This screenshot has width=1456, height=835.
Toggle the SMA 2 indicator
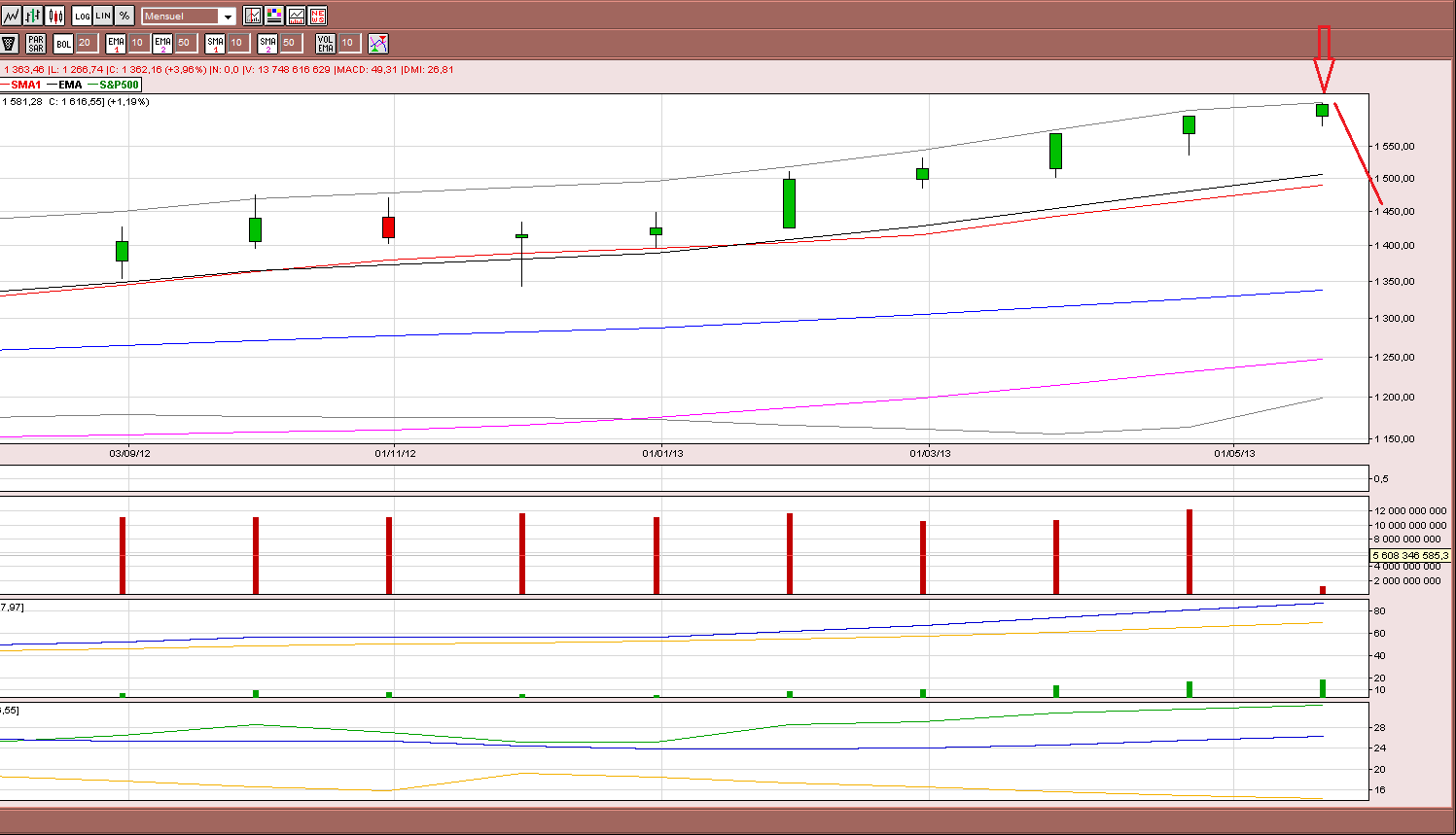[267, 43]
